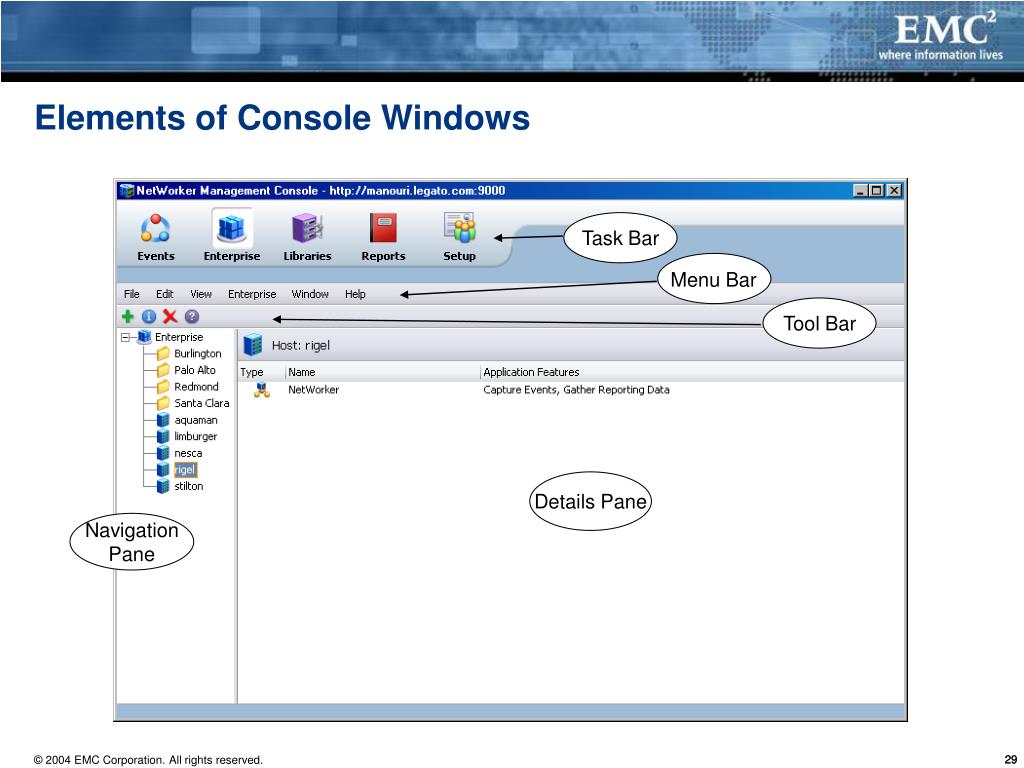The height and width of the screenshot is (768, 1024).
Task: Select the Enterprise root label in tree
Action: click(x=179, y=337)
